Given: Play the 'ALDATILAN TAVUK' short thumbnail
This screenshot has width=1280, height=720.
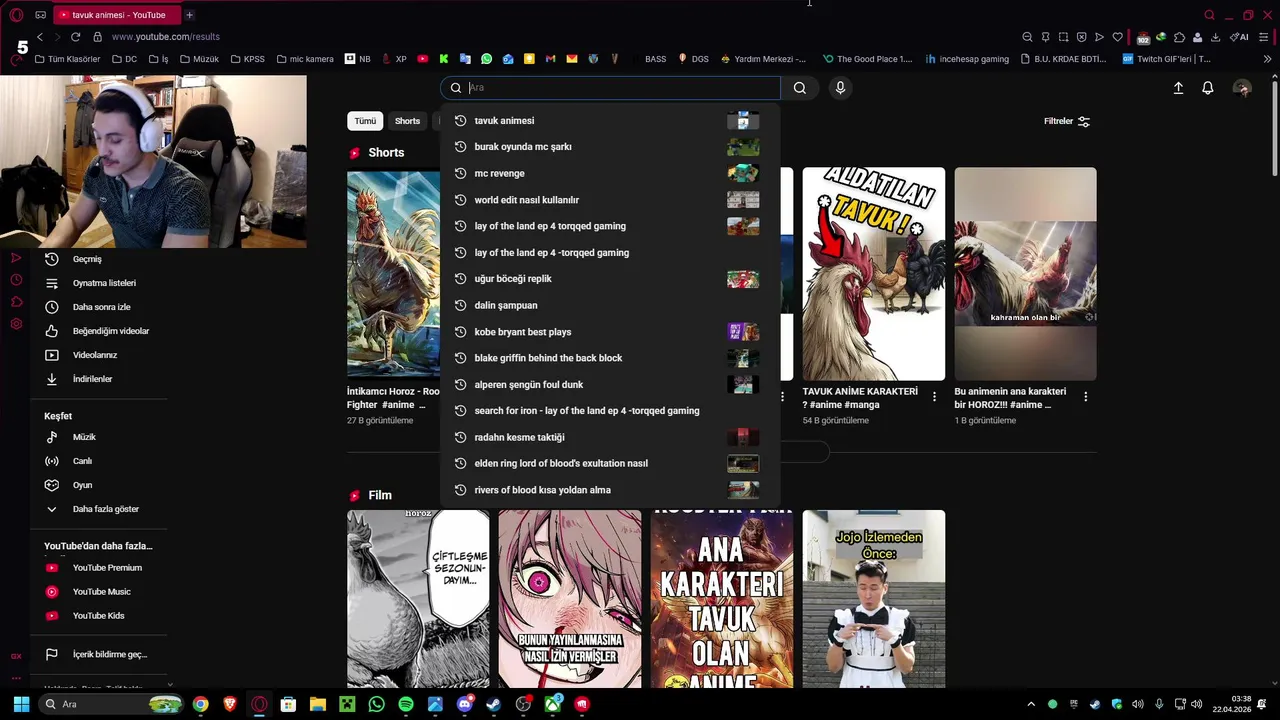Looking at the screenshot, I should tap(873, 273).
